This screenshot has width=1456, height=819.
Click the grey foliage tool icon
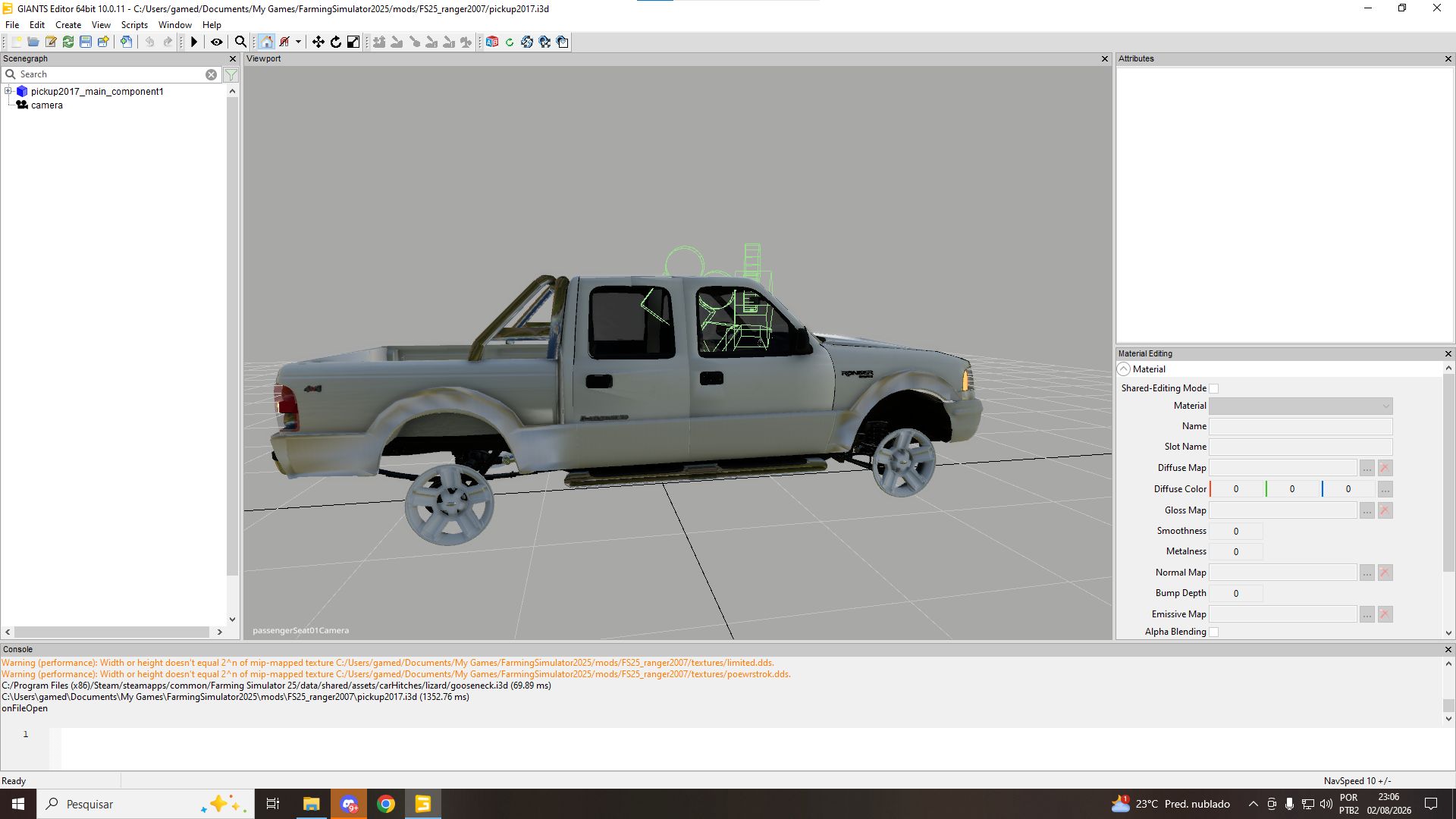click(466, 42)
